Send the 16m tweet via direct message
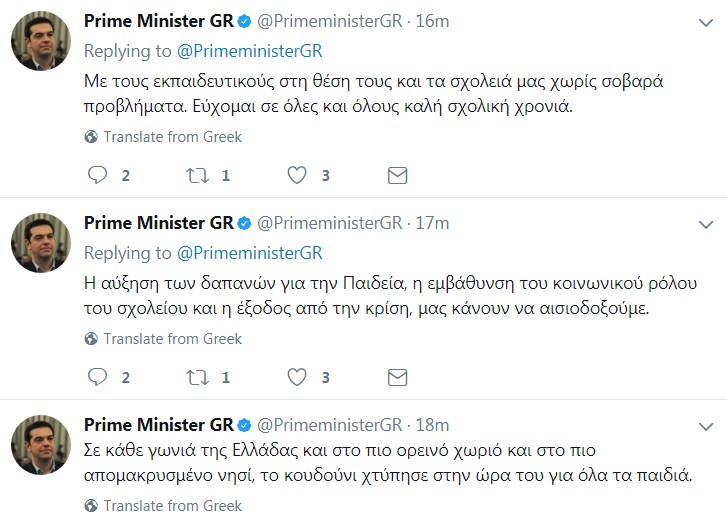Image resolution: width=727 pixels, height=526 pixels. coord(397,175)
